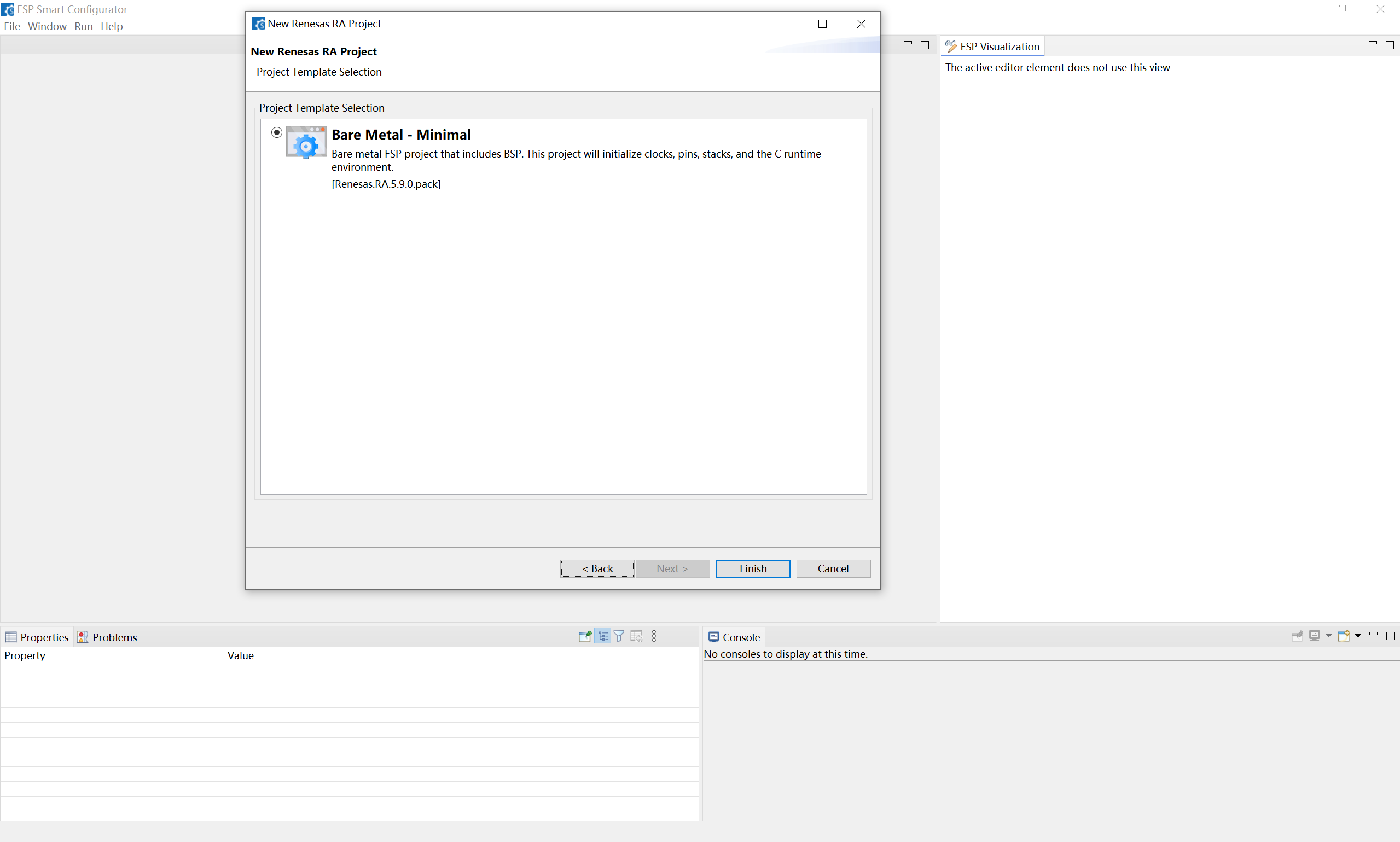Viewport: 1400px width, 842px height.
Task: Pin the Properties view to selection
Action: [585, 636]
